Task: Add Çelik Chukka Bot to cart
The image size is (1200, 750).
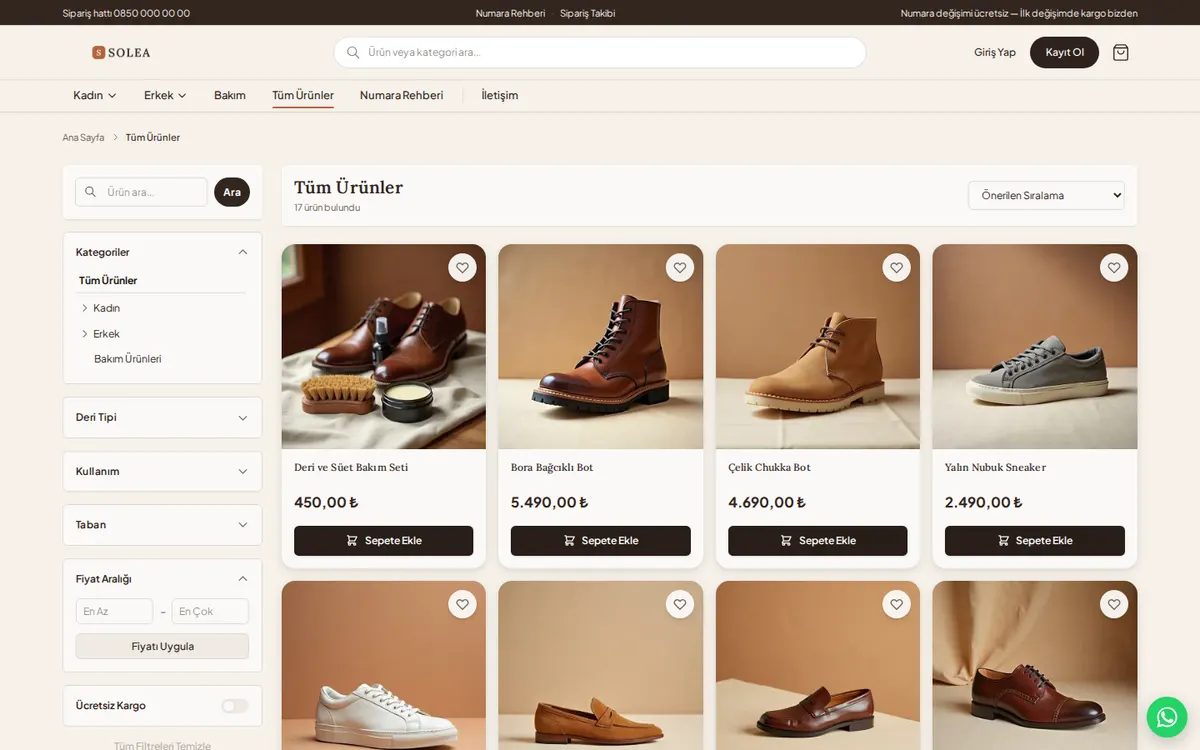Action: coord(818,541)
